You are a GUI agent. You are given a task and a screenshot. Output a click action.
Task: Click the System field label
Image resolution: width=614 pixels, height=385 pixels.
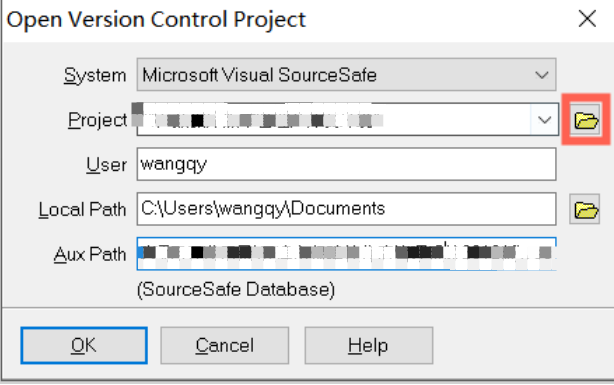[x=95, y=75]
